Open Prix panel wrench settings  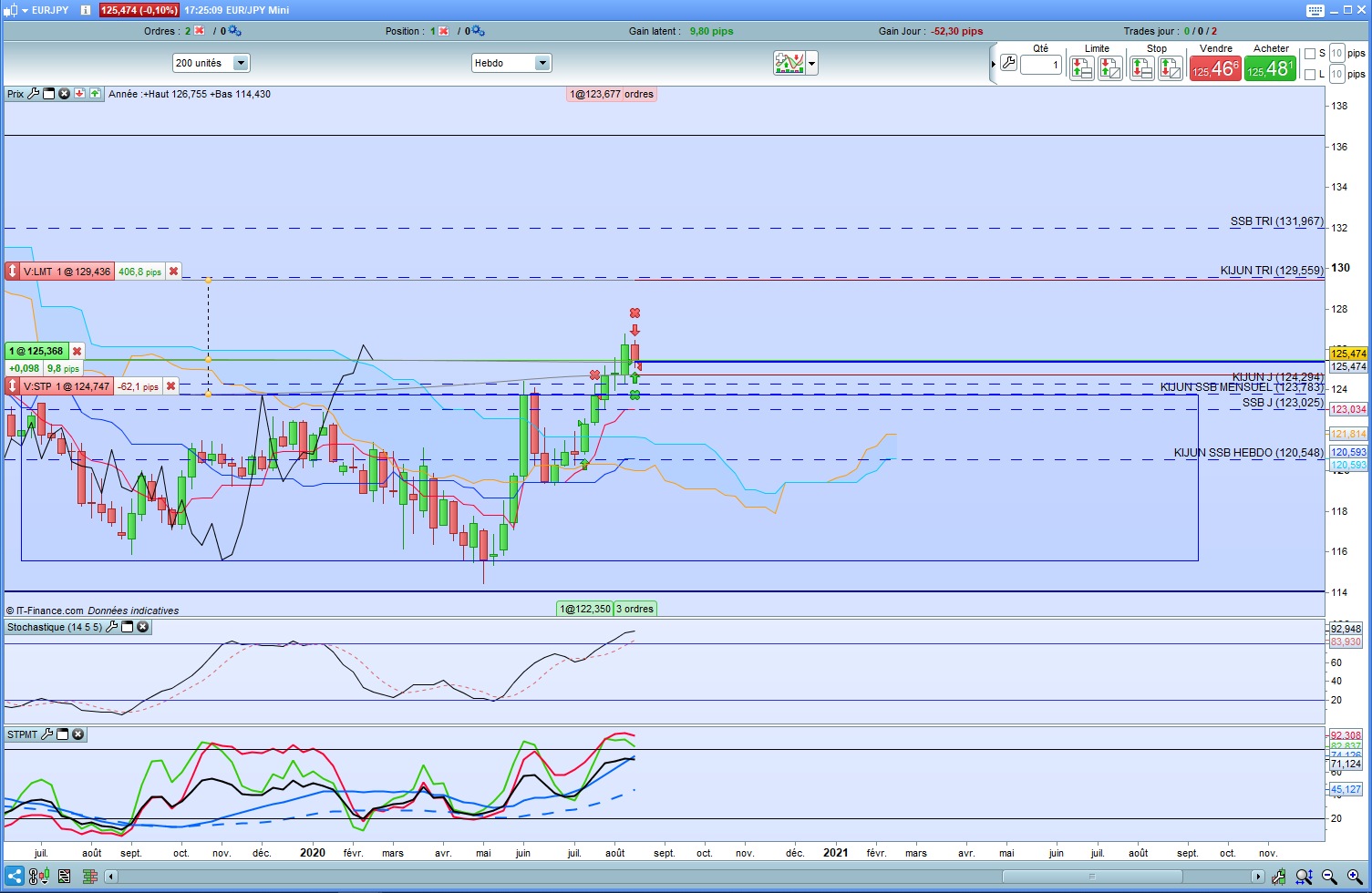pyautogui.click(x=34, y=94)
